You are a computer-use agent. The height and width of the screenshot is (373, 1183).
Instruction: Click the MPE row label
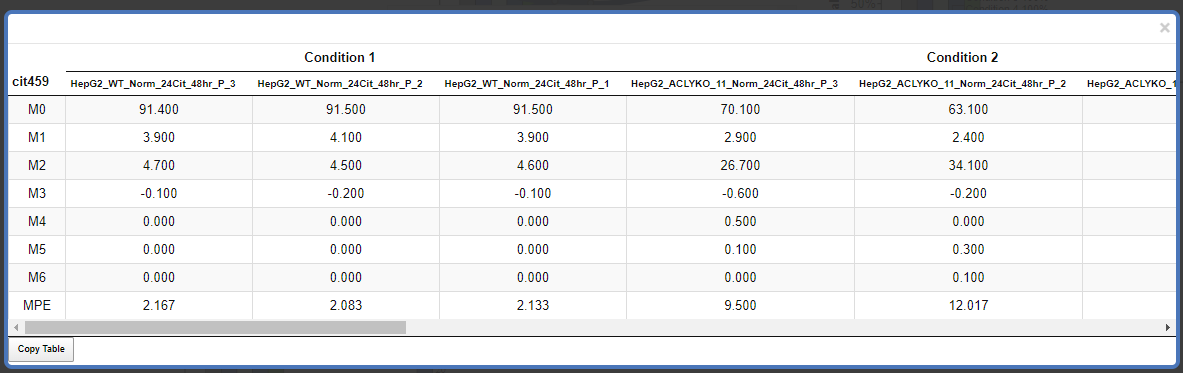(x=37, y=305)
